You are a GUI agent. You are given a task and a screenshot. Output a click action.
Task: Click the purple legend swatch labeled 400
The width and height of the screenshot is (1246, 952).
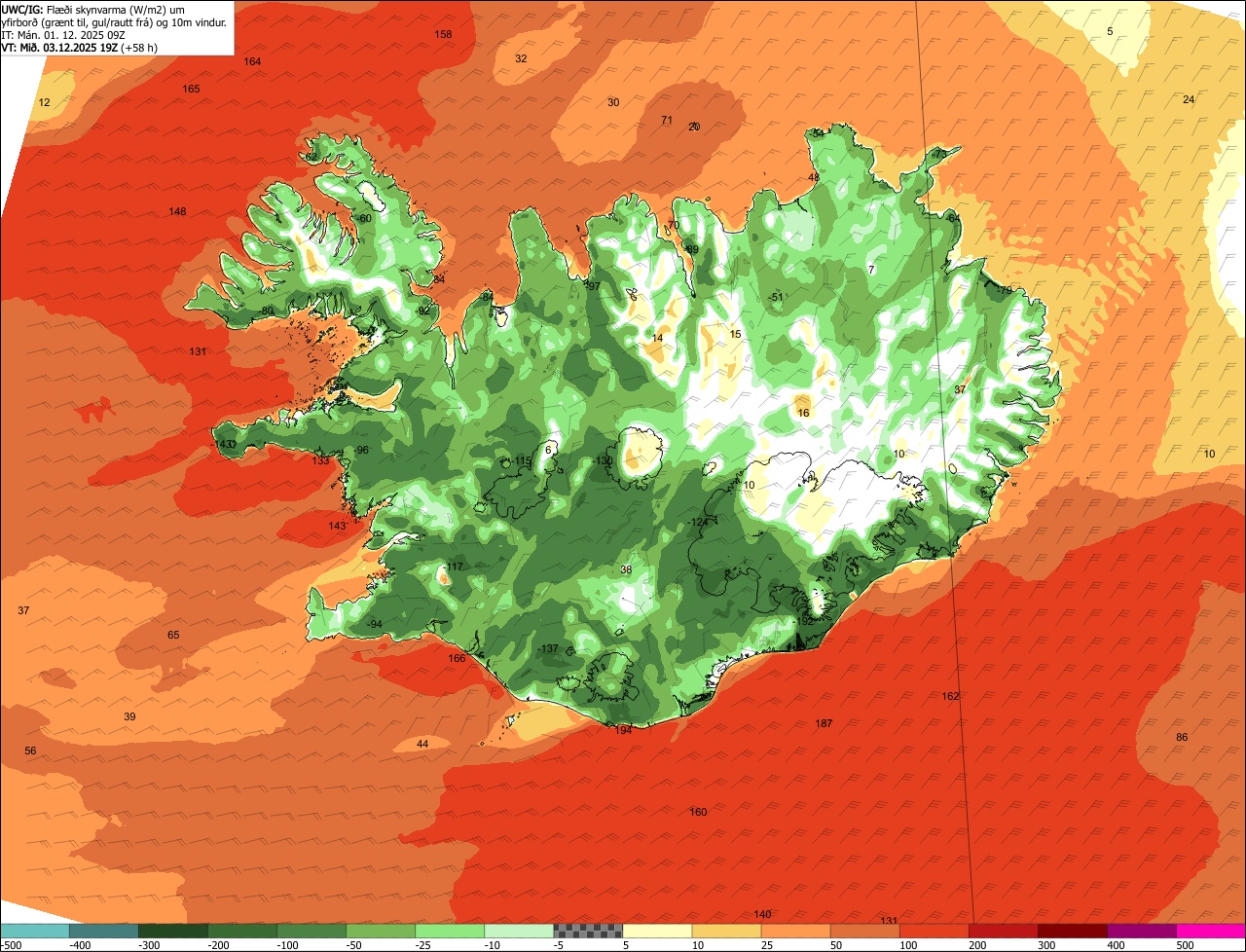point(1142,931)
